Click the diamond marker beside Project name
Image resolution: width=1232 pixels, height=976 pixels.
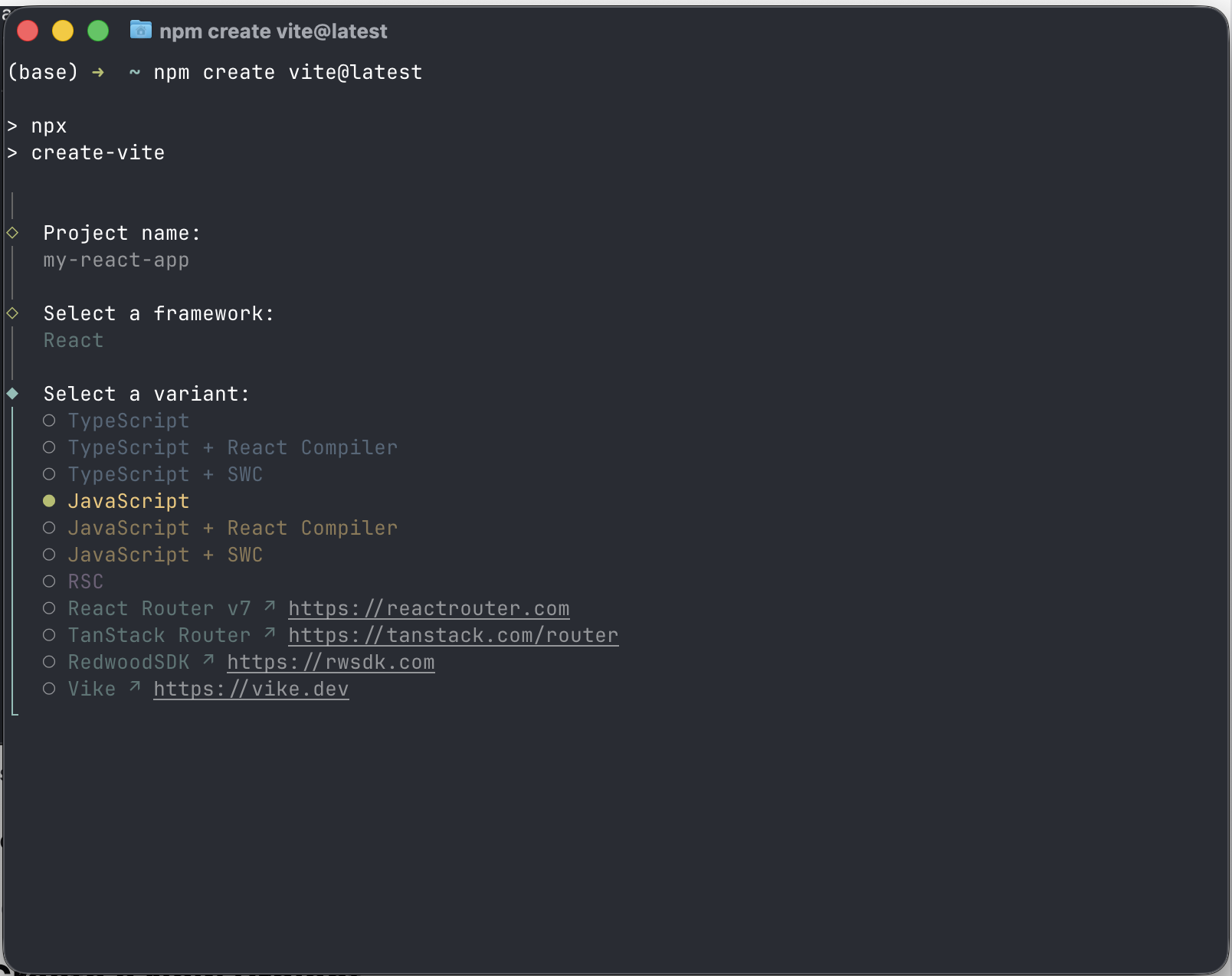coord(12,232)
